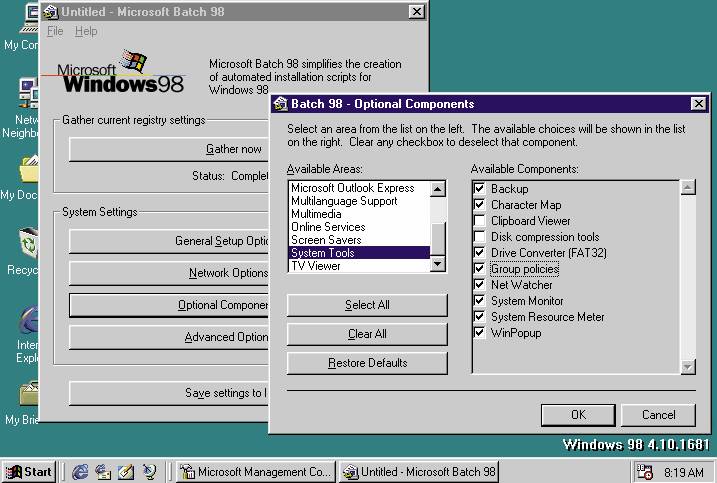Select the My Computer desktop icon
The height and width of the screenshot is (483, 717).
point(21,27)
